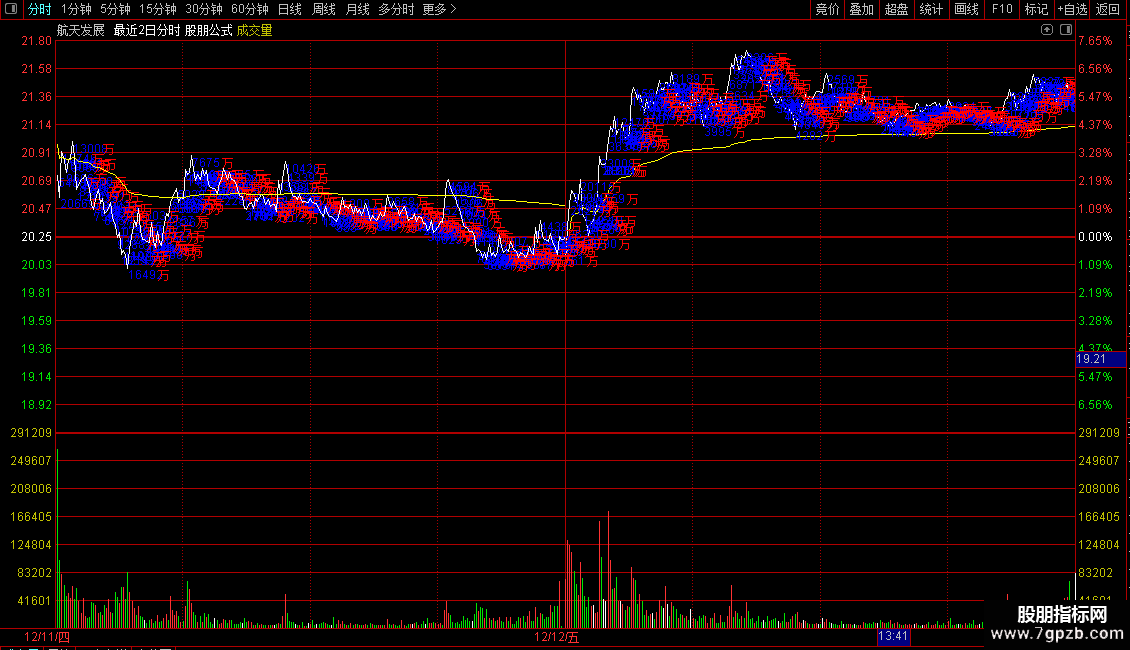Select the 1分钟 period tab
The width and height of the screenshot is (1130, 650).
point(76,9)
